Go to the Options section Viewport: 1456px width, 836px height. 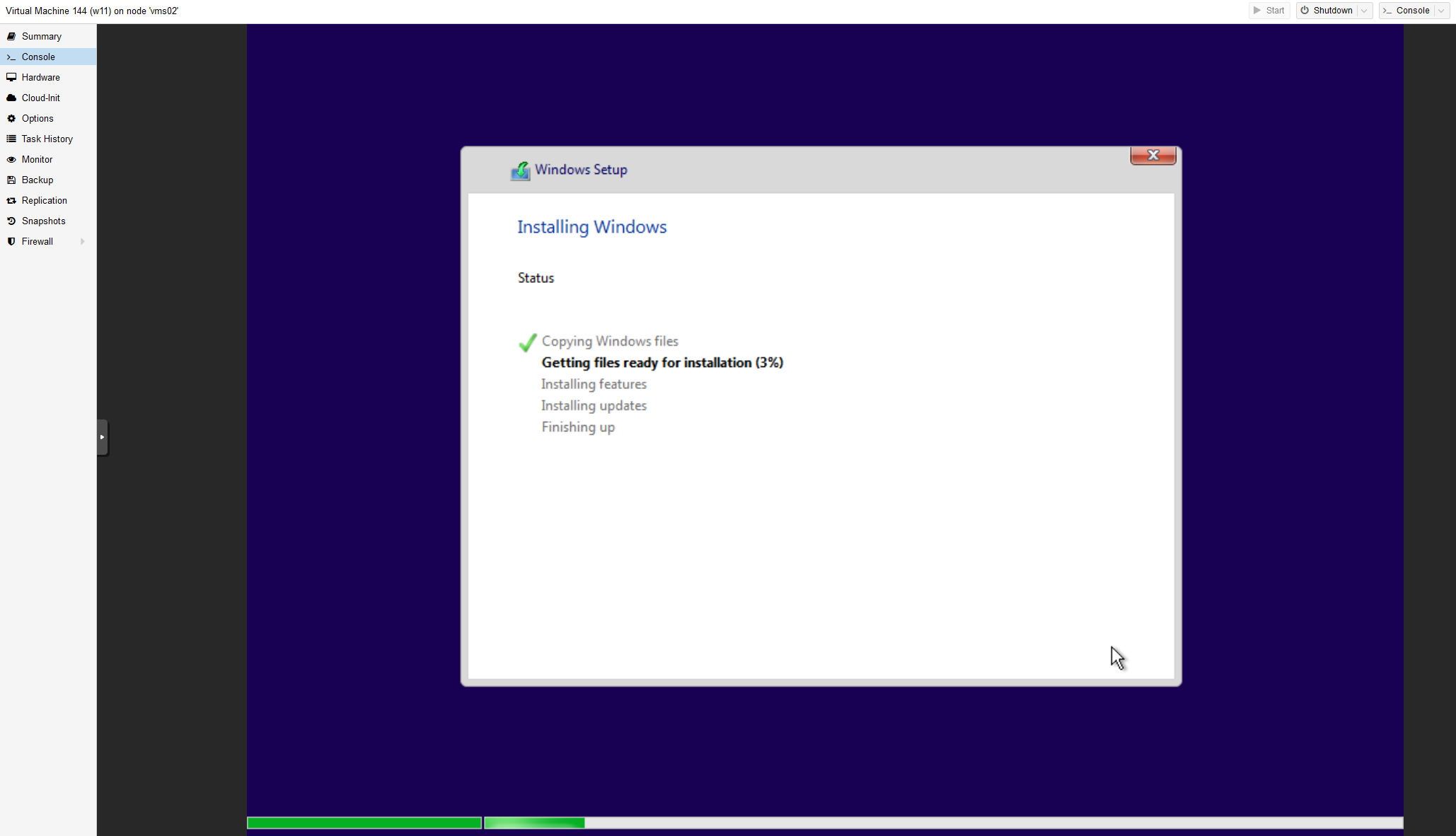[x=48, y=118]
